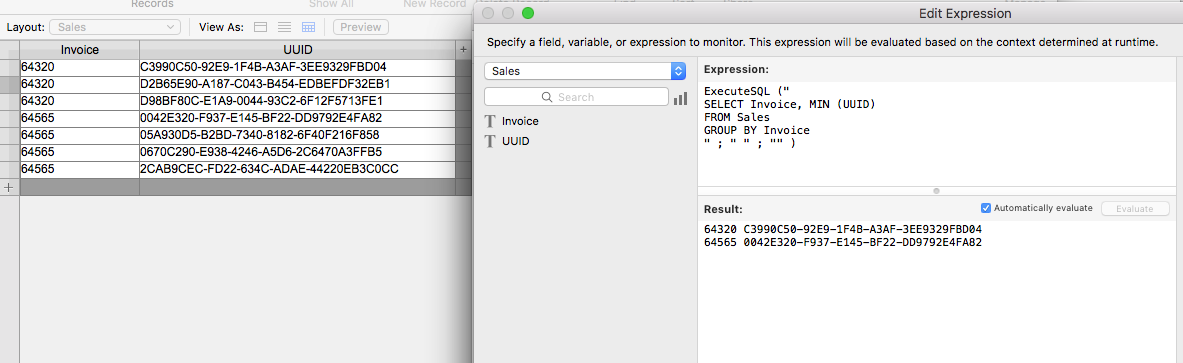The height and width of the screenshot is (363, 1183).
Task: Switch to List view icon
Action: point(284,27)
